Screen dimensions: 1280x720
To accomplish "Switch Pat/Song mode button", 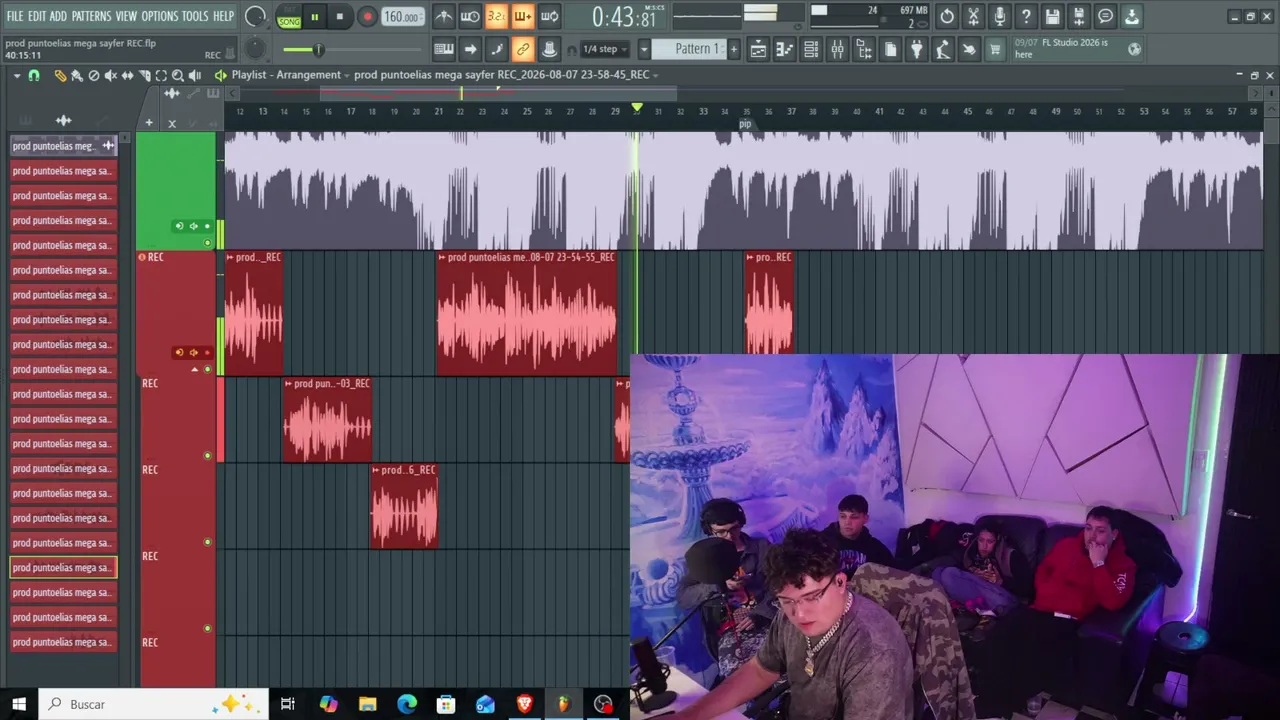I will point(289,17).
